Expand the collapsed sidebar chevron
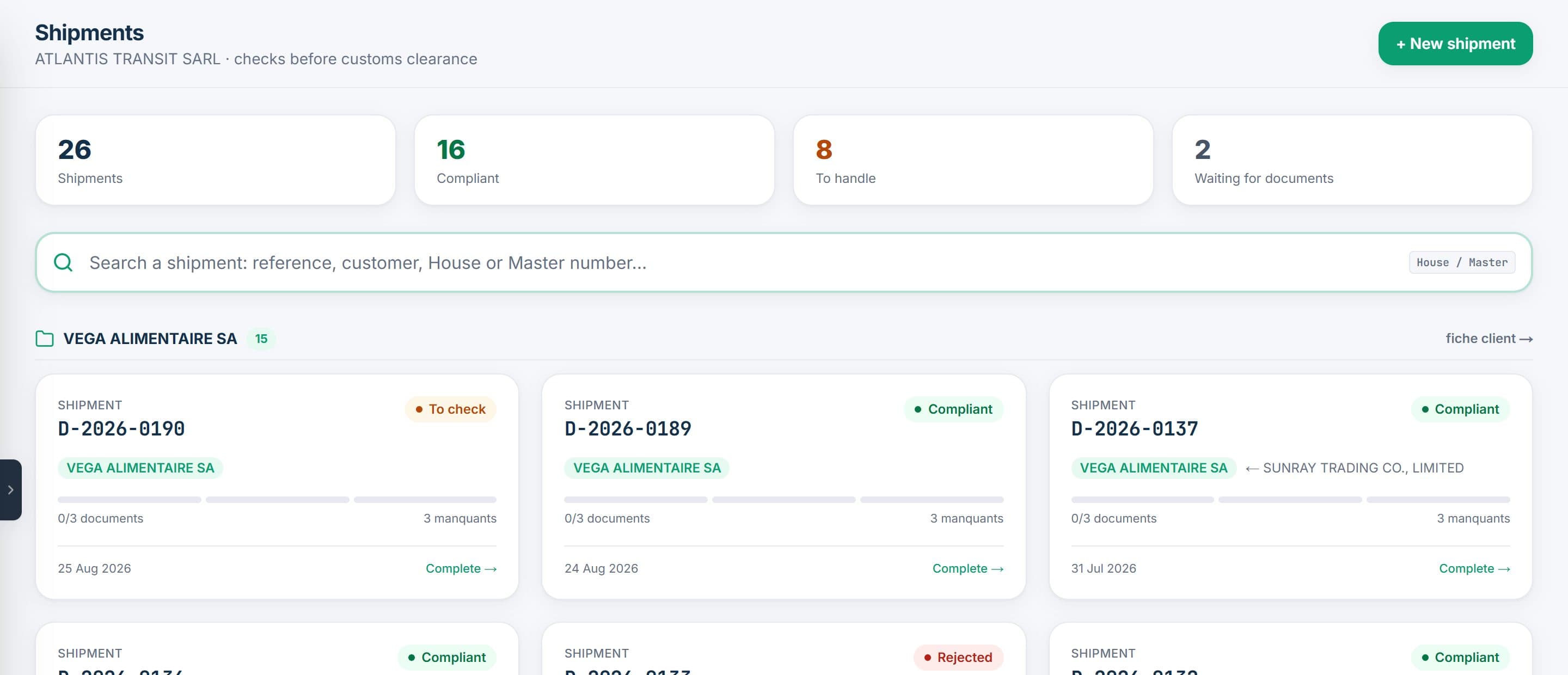The width and height of the screenshot is (1568, 675). [x=10, y=489]
